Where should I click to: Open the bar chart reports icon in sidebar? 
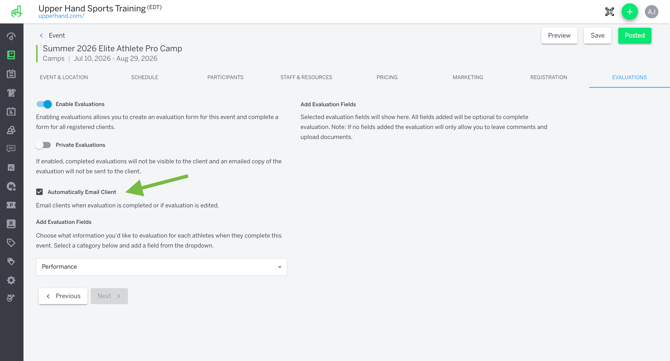click(11, 167)
